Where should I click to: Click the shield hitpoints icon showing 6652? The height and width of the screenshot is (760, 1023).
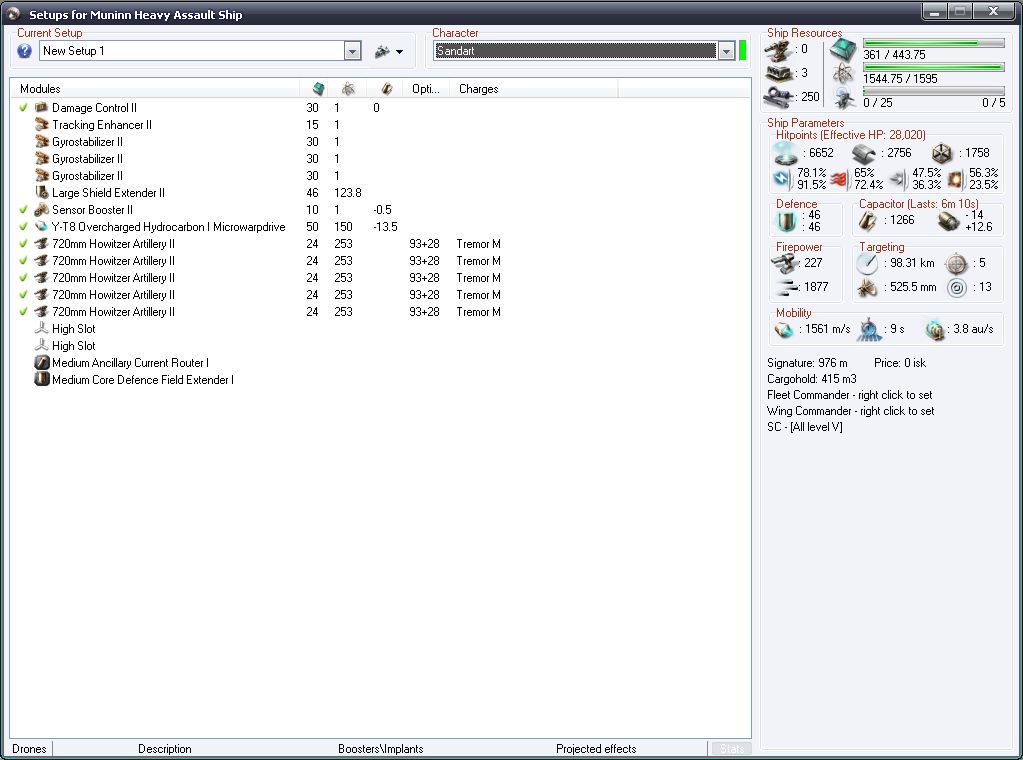[785, 153]
